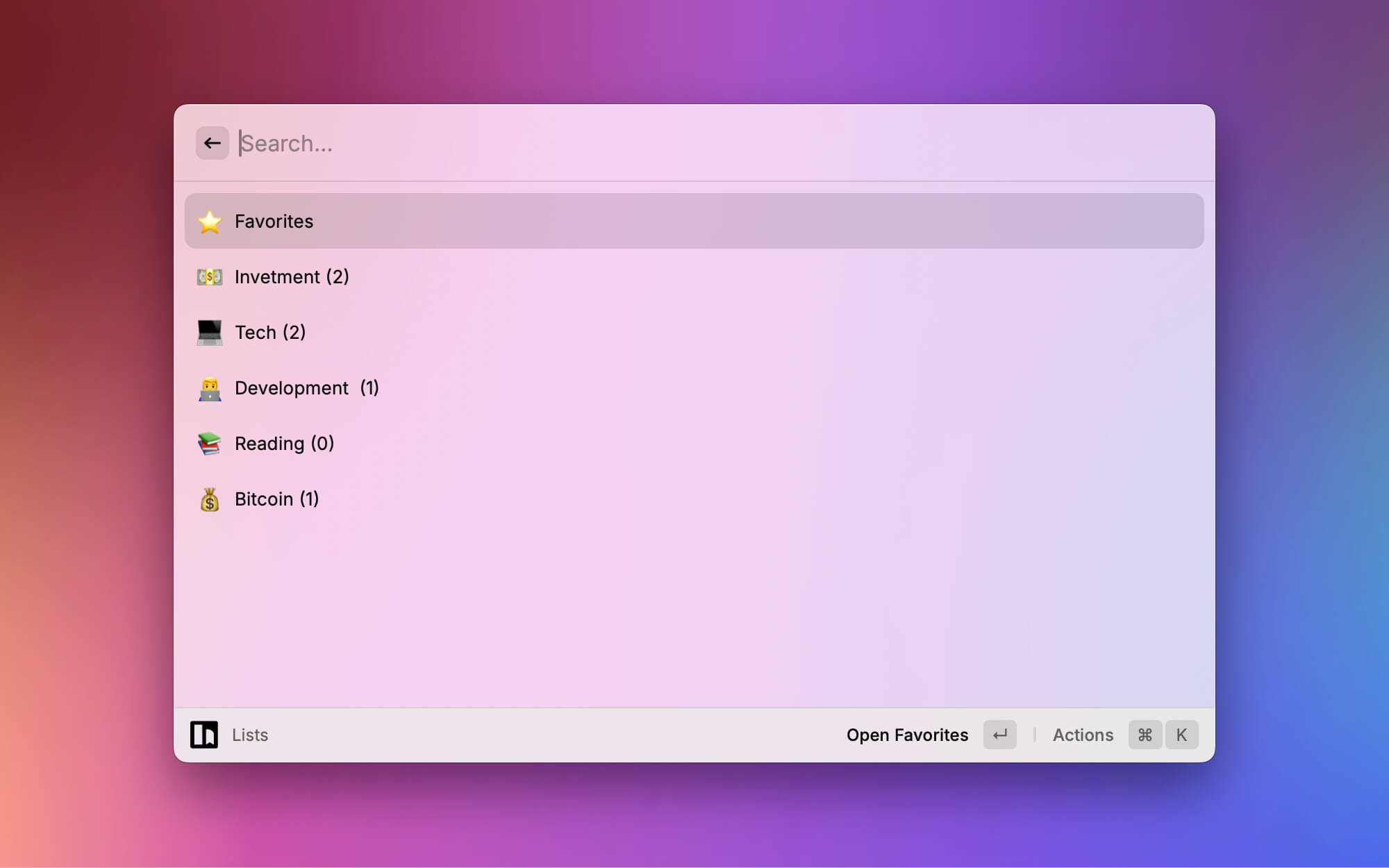
Task: Click the money bag Bitcoin icon
Action: [x=209, y=499]
